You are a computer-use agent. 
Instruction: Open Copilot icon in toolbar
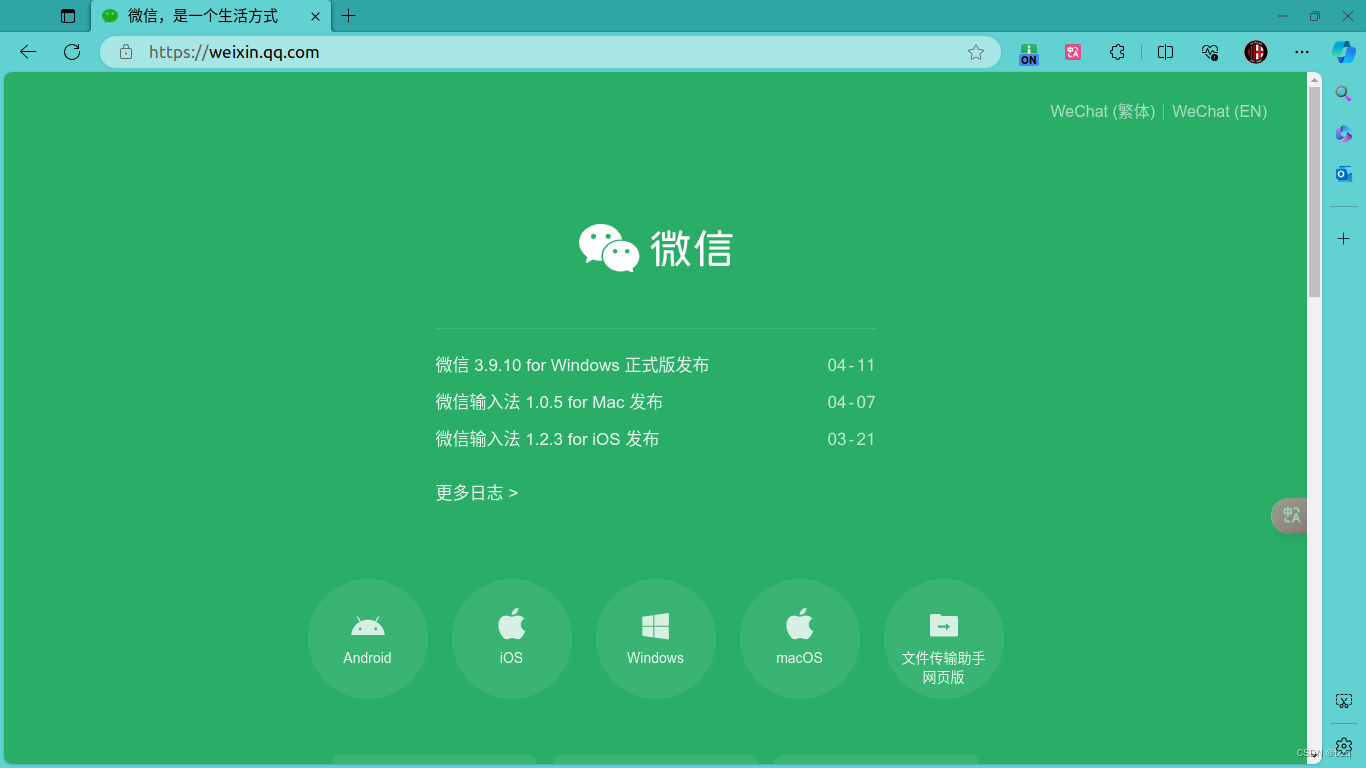click(1343, 52)
